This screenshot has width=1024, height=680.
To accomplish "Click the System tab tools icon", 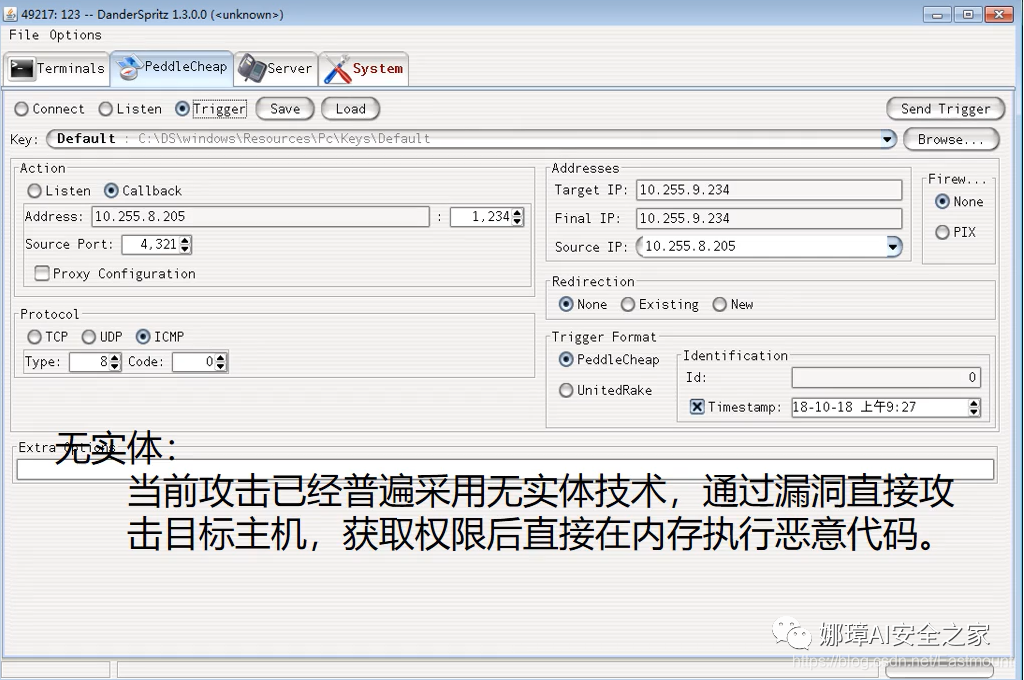I will coord(338,69).
